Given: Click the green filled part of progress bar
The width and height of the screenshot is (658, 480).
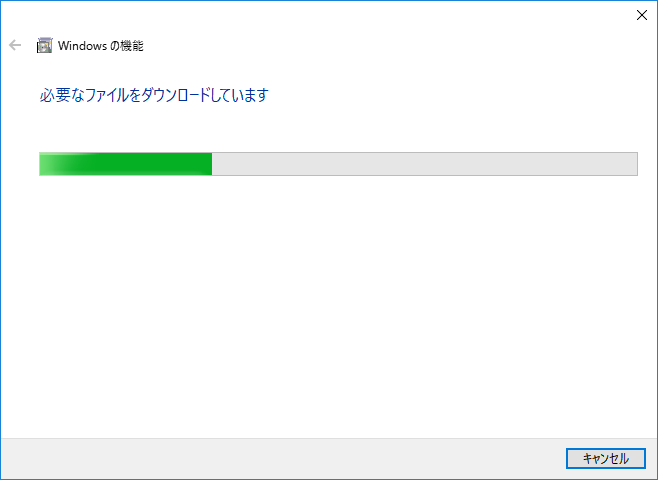Looking at the screenshot, I should [x=126, y=164].
